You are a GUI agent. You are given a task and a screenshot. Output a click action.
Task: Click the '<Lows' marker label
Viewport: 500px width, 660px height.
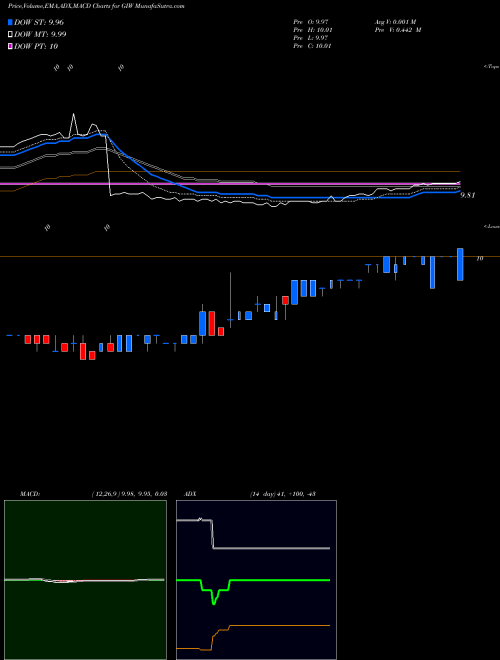[x=491, y=226]
